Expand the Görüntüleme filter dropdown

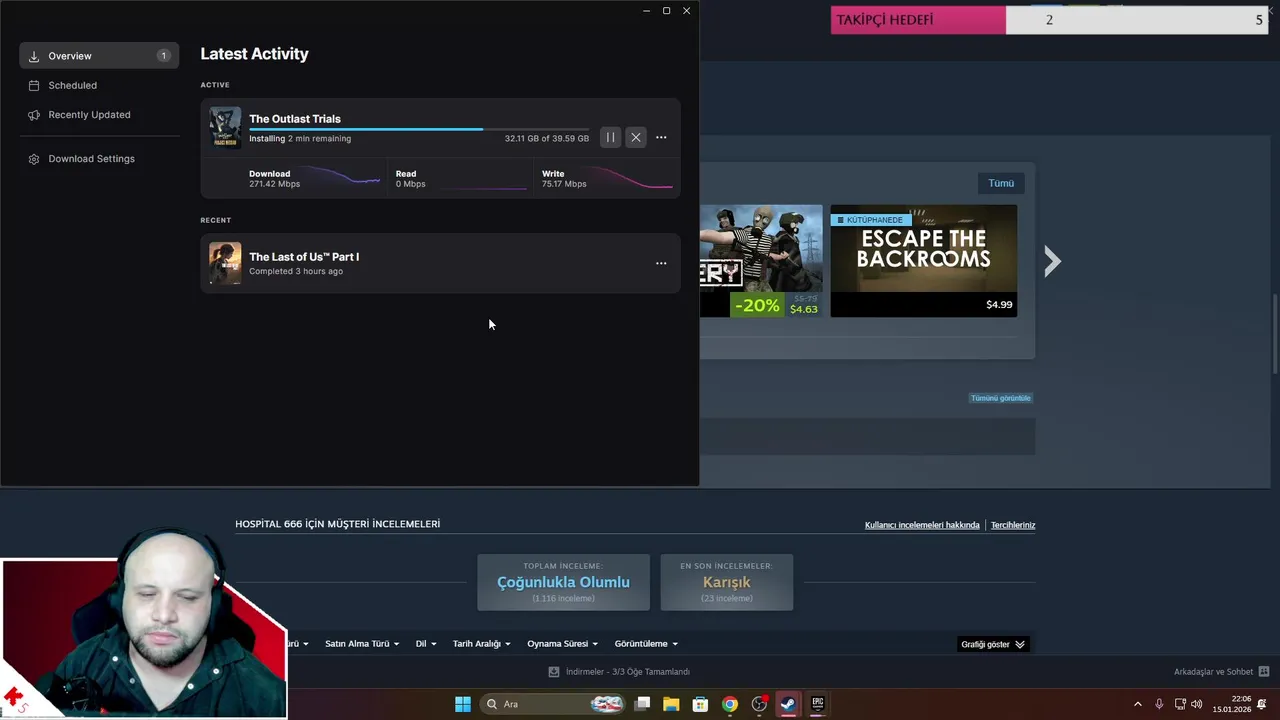(646, 644)
